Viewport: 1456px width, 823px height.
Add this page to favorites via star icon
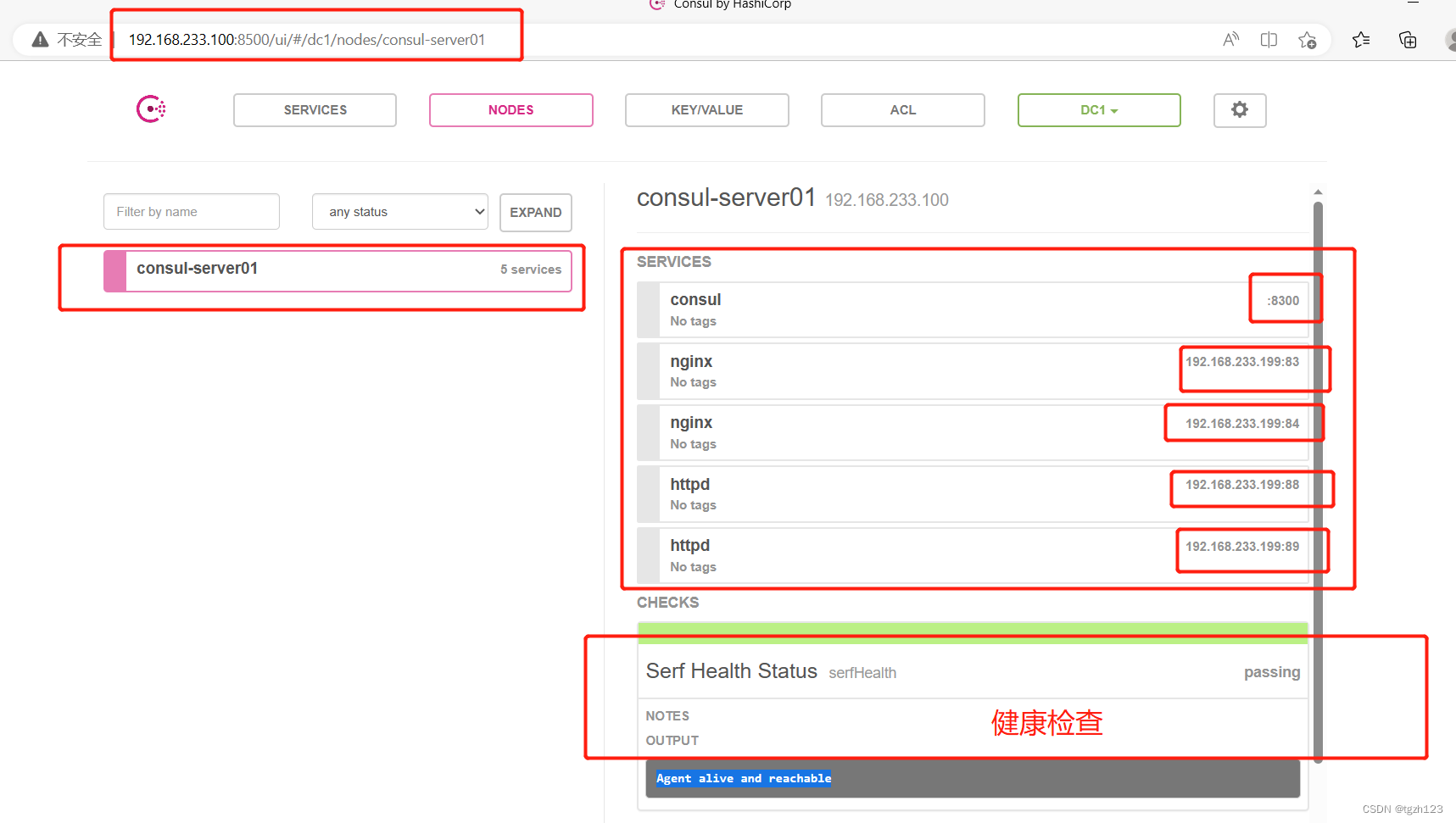pyautogui.click(x=1307, y=39)
